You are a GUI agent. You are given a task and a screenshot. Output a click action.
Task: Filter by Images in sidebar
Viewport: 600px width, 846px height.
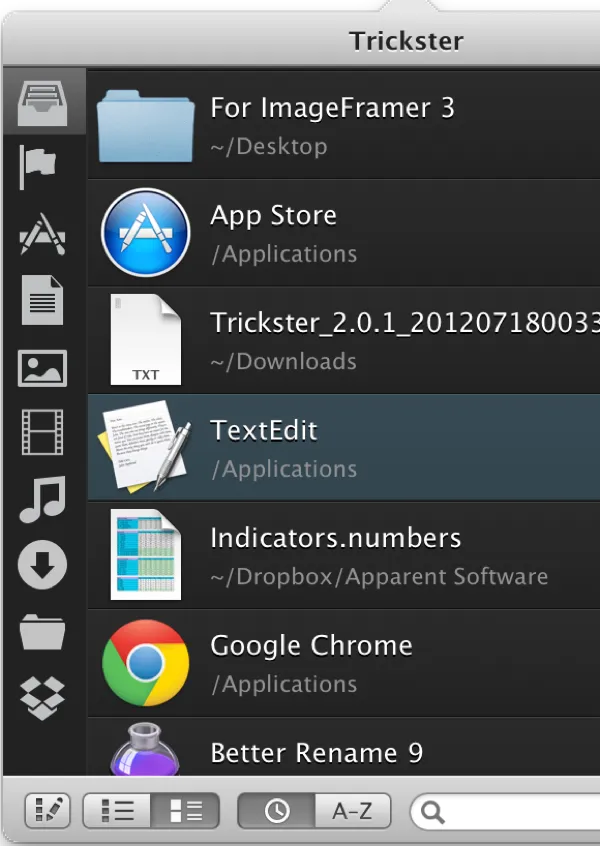point(43,369)
